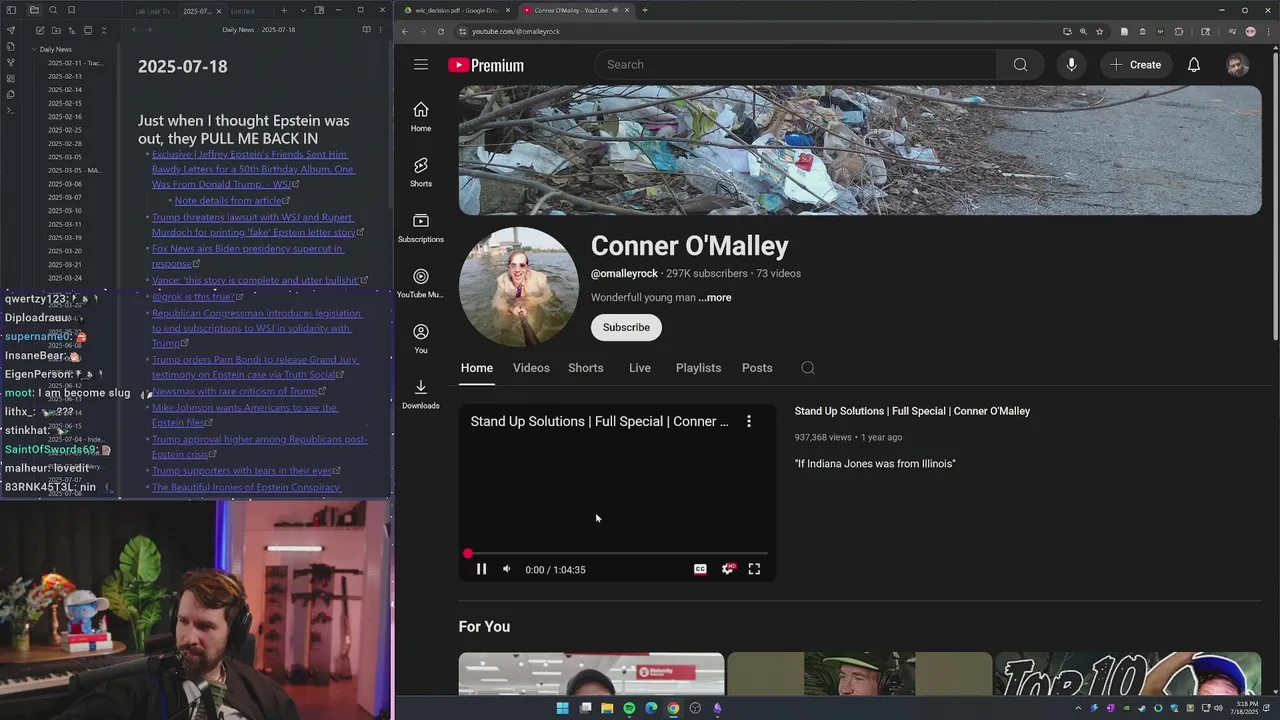Open the featured video's three-dot menu
Screen dimensions: 1280x720
749,422
